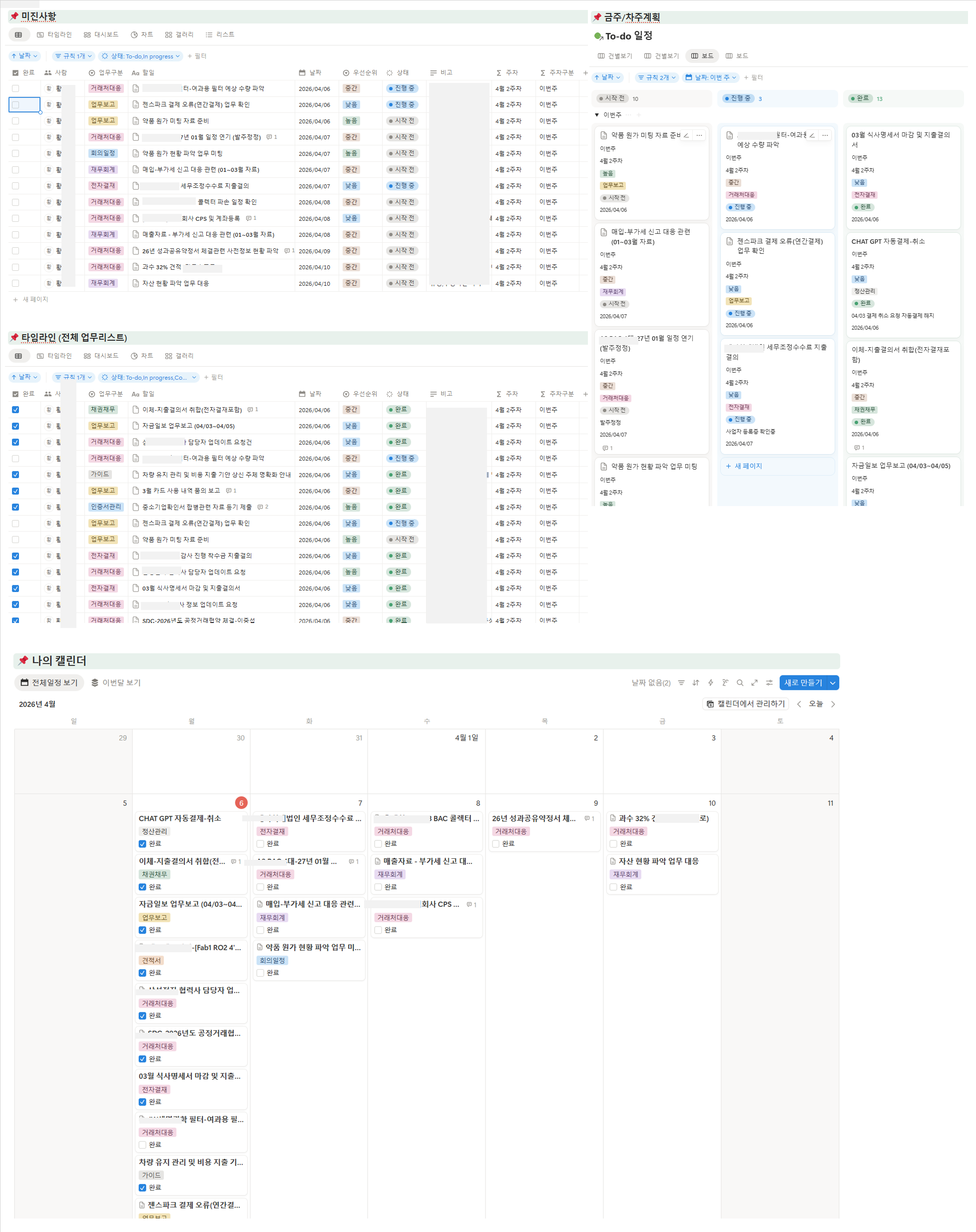
Task: Open 규칙 1개 filter dropdown in 미진사항
Action: 73,56
